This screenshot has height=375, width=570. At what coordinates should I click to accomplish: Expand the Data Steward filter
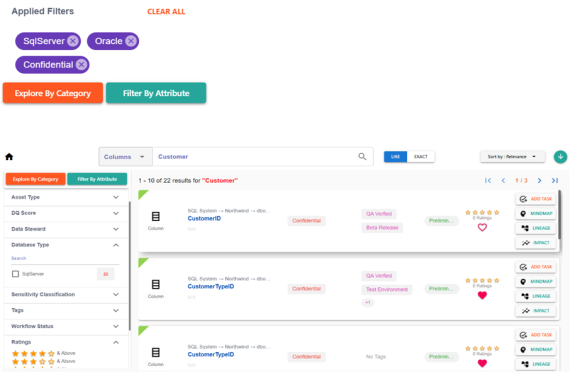pyautogui.click(x=65, y=229)
